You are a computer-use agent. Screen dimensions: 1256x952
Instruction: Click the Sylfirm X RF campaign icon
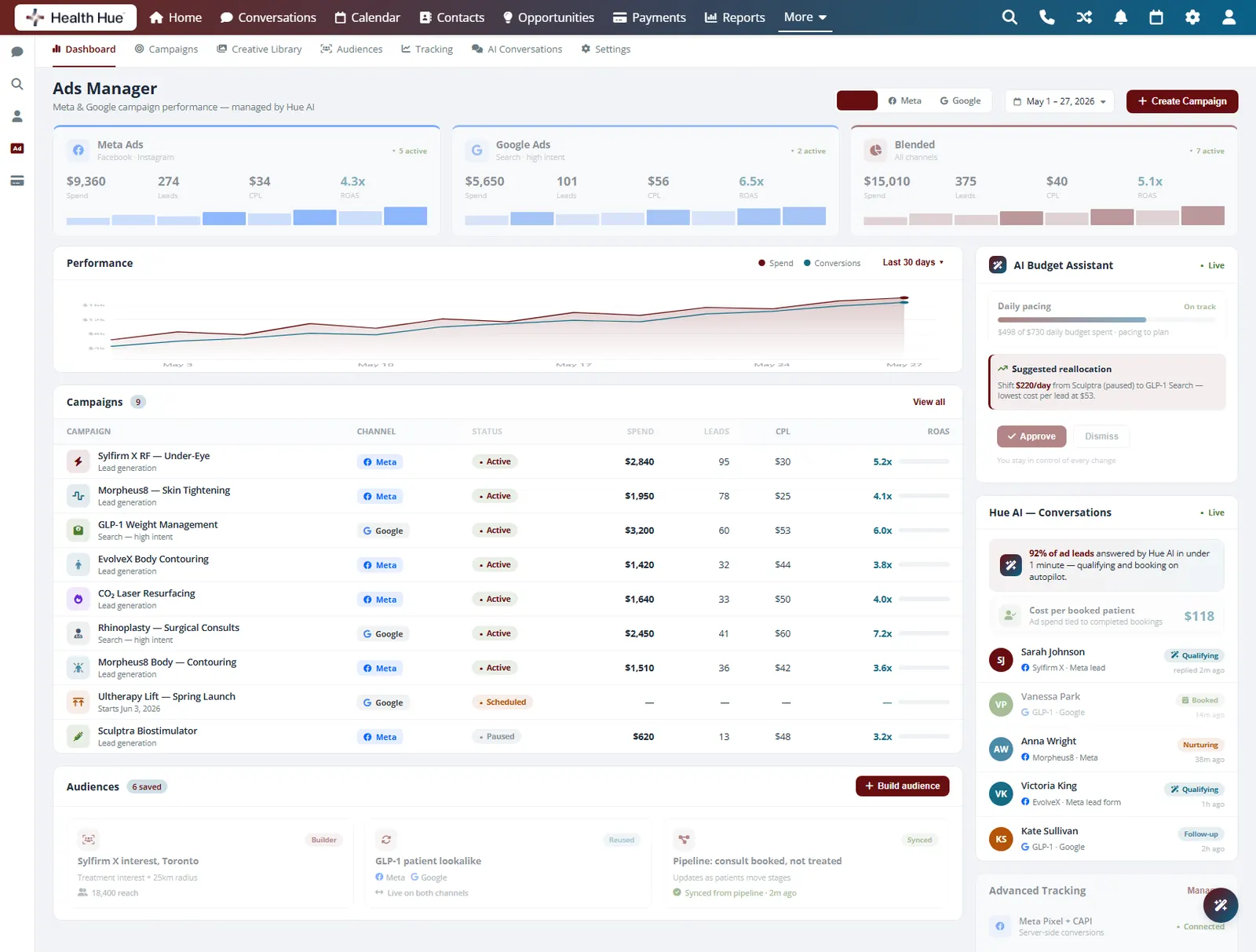point(78,461)
